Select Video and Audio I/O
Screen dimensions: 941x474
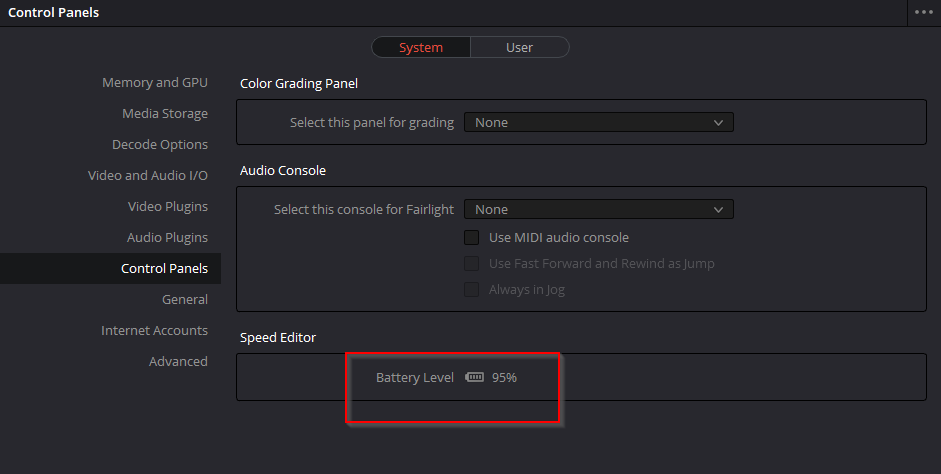pos(148,176)
